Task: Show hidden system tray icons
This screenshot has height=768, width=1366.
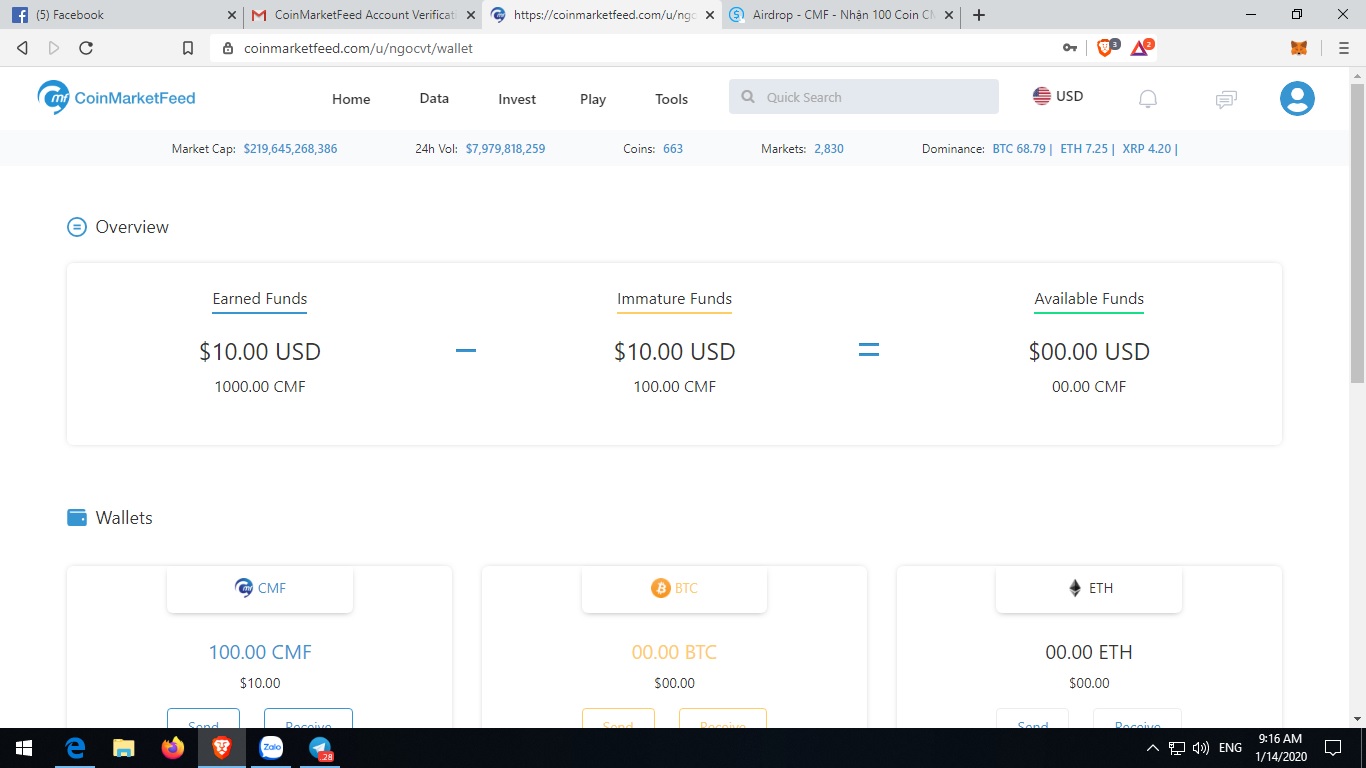Action: click(1152, 748)
